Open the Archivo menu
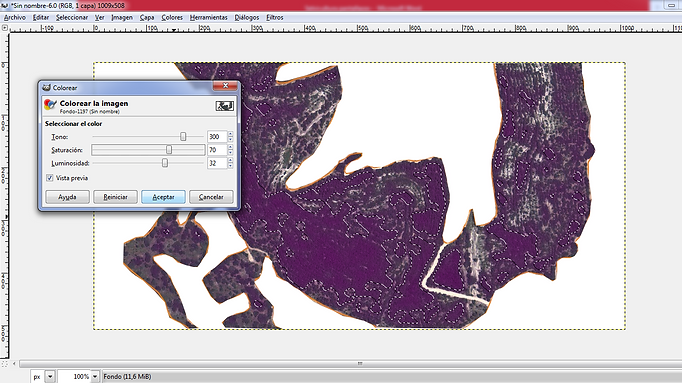The width and height of the screenshot is (682, 383). [x=15, y=17]
